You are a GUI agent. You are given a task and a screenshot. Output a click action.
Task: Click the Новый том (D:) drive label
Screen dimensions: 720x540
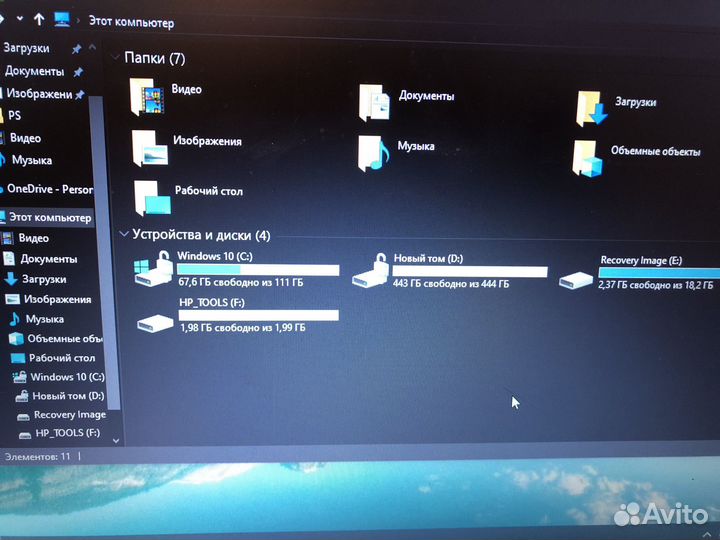pos(428,258)
